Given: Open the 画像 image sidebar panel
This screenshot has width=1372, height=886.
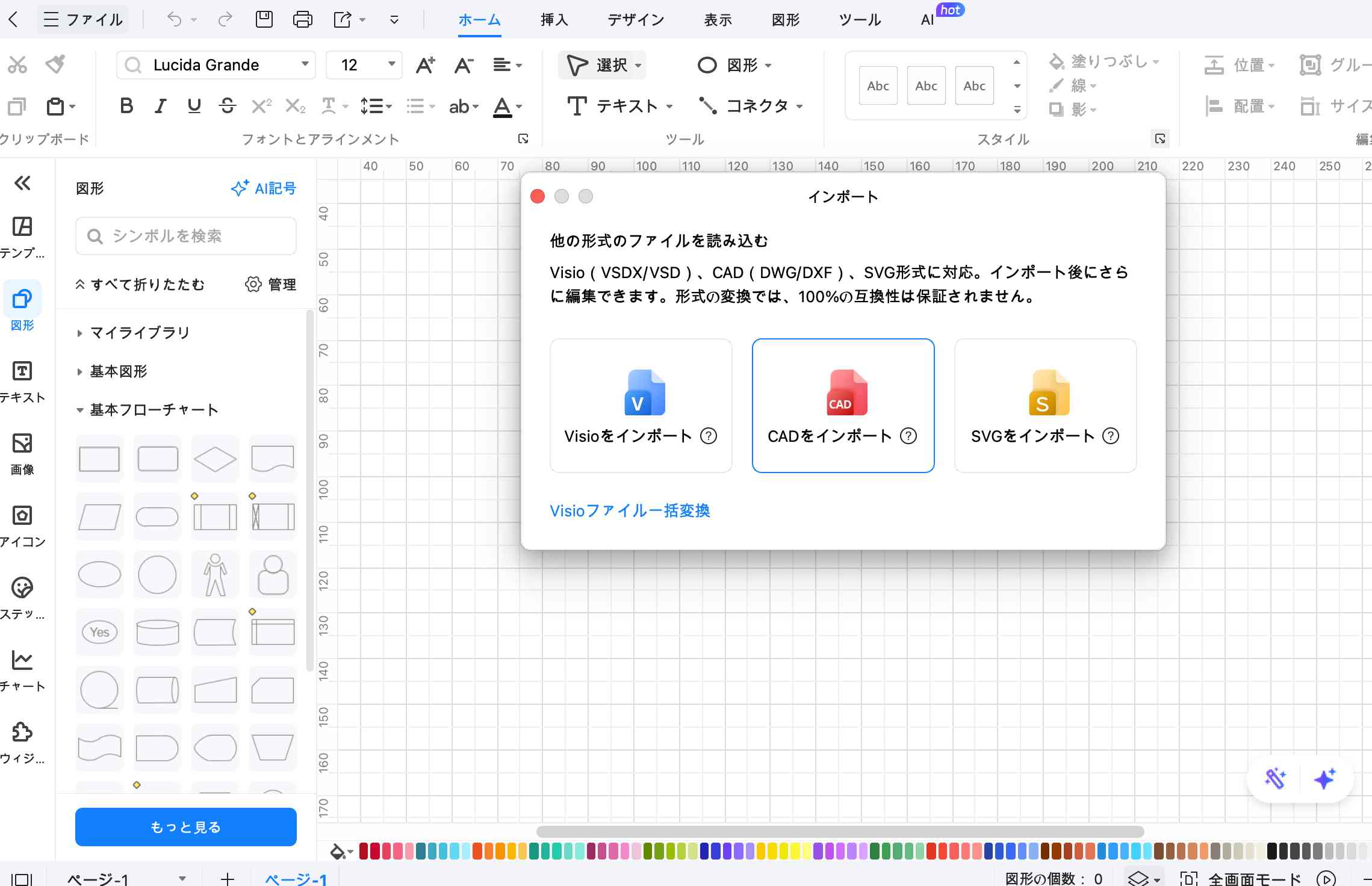Looking at the screenshot, I should (22, 454).
